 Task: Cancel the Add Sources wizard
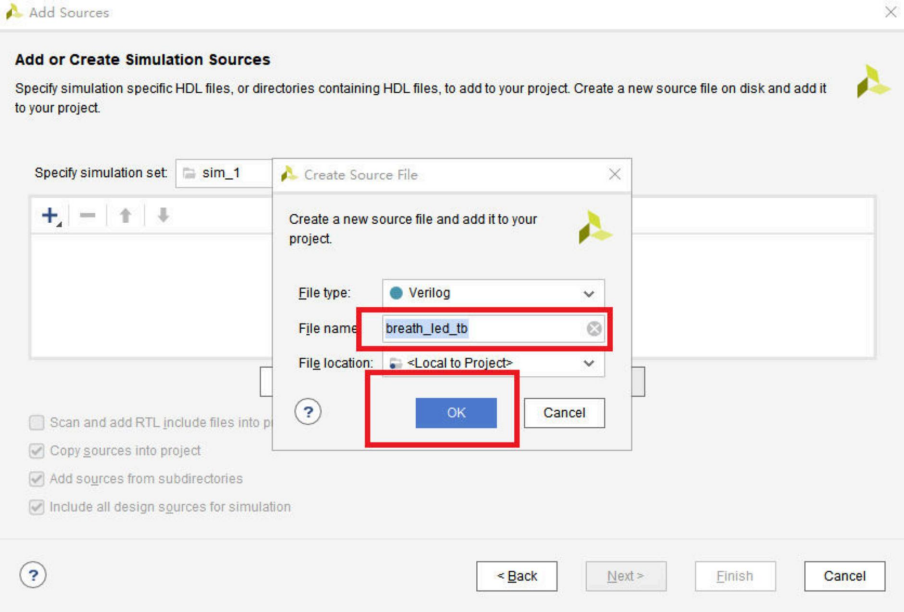tap(844, 576)
